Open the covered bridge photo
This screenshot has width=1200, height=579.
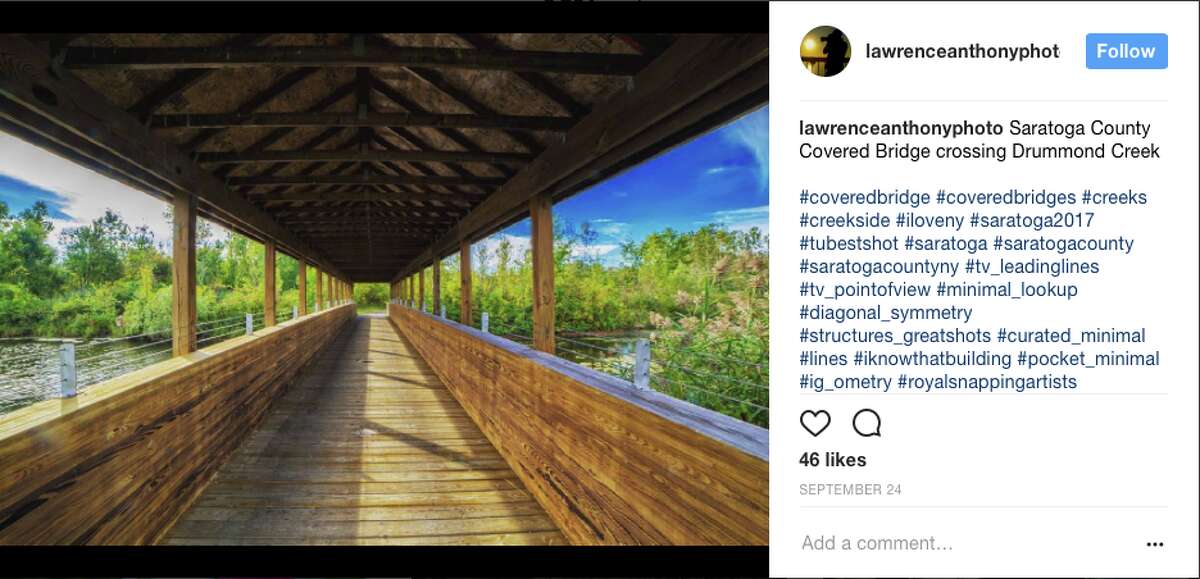pyautogui.click(x=384, y=289)
